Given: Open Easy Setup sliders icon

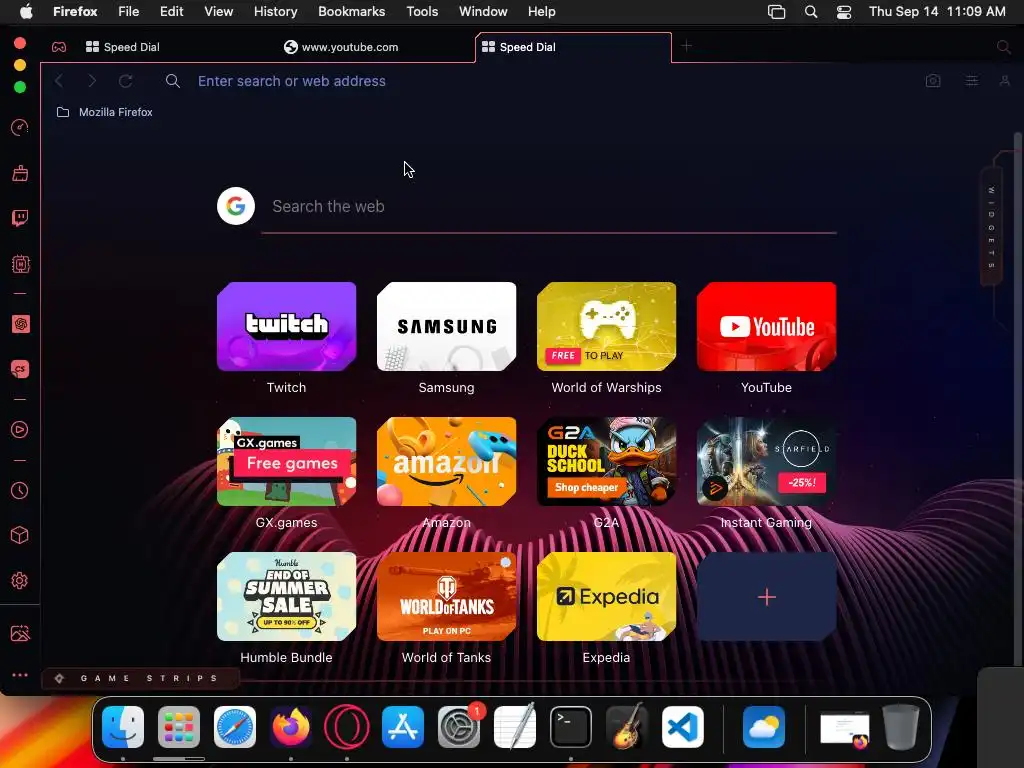Looking at the screenshot, I should click(972, 80).
